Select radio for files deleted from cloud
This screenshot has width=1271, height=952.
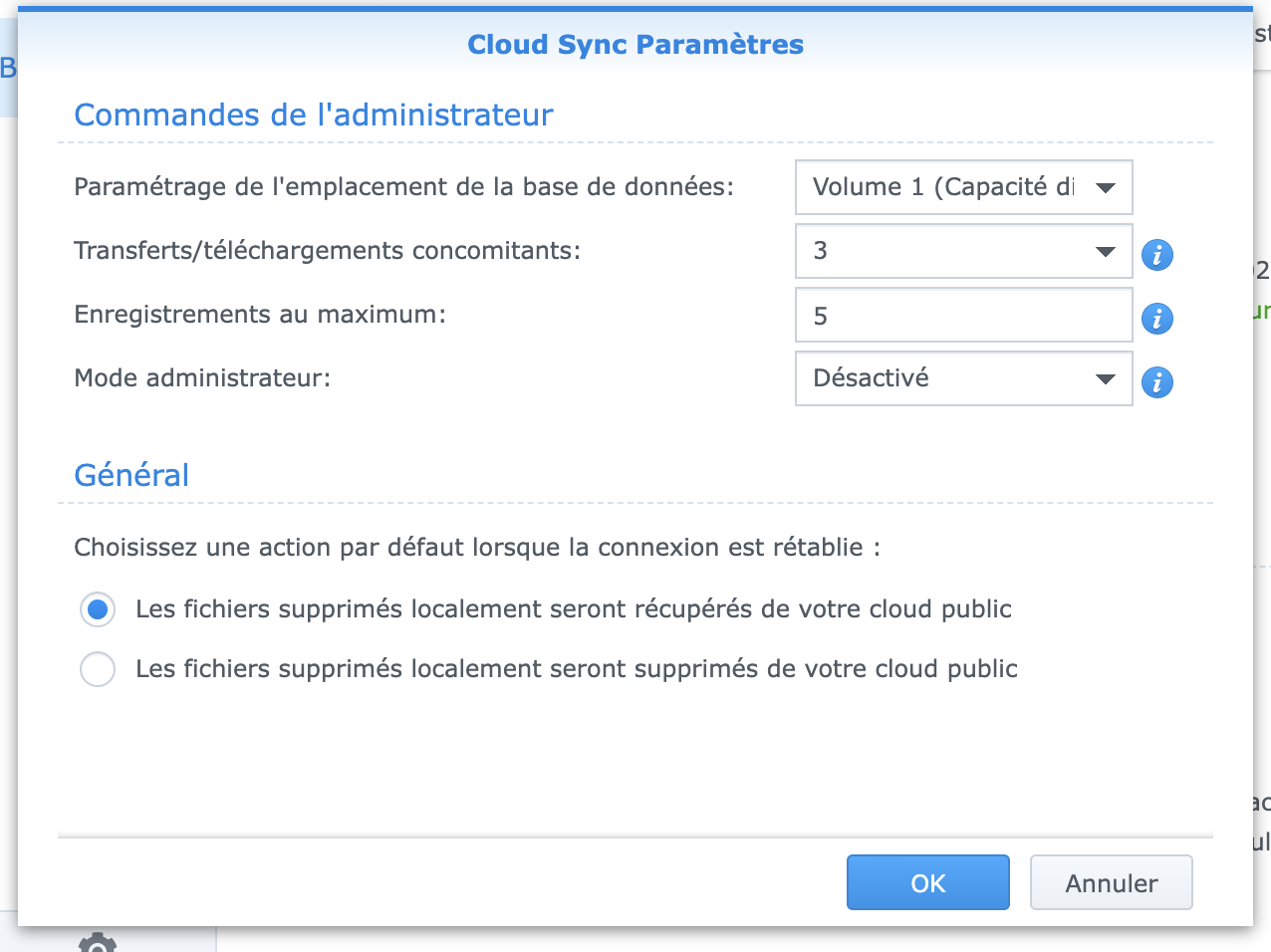[x=98, y=669]
